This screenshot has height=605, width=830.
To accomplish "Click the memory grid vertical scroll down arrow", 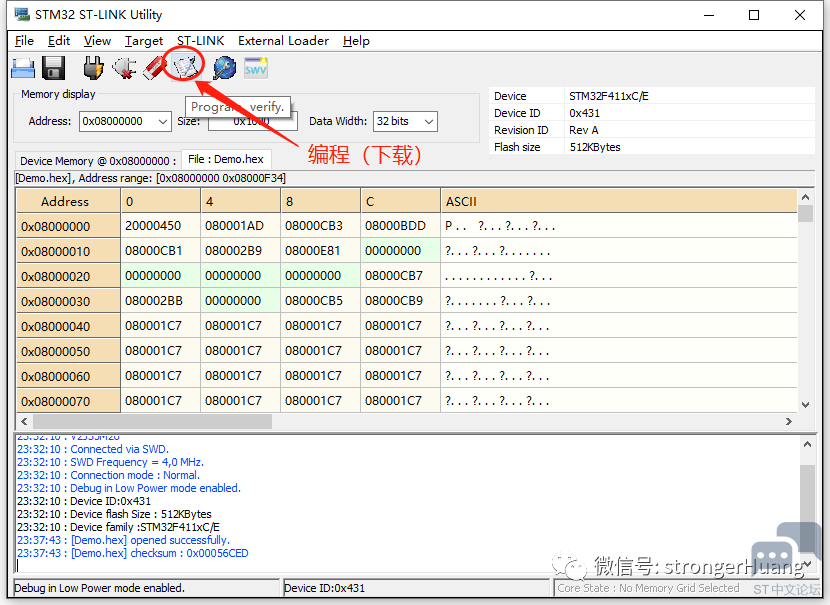I will click(x=806, y=405).
